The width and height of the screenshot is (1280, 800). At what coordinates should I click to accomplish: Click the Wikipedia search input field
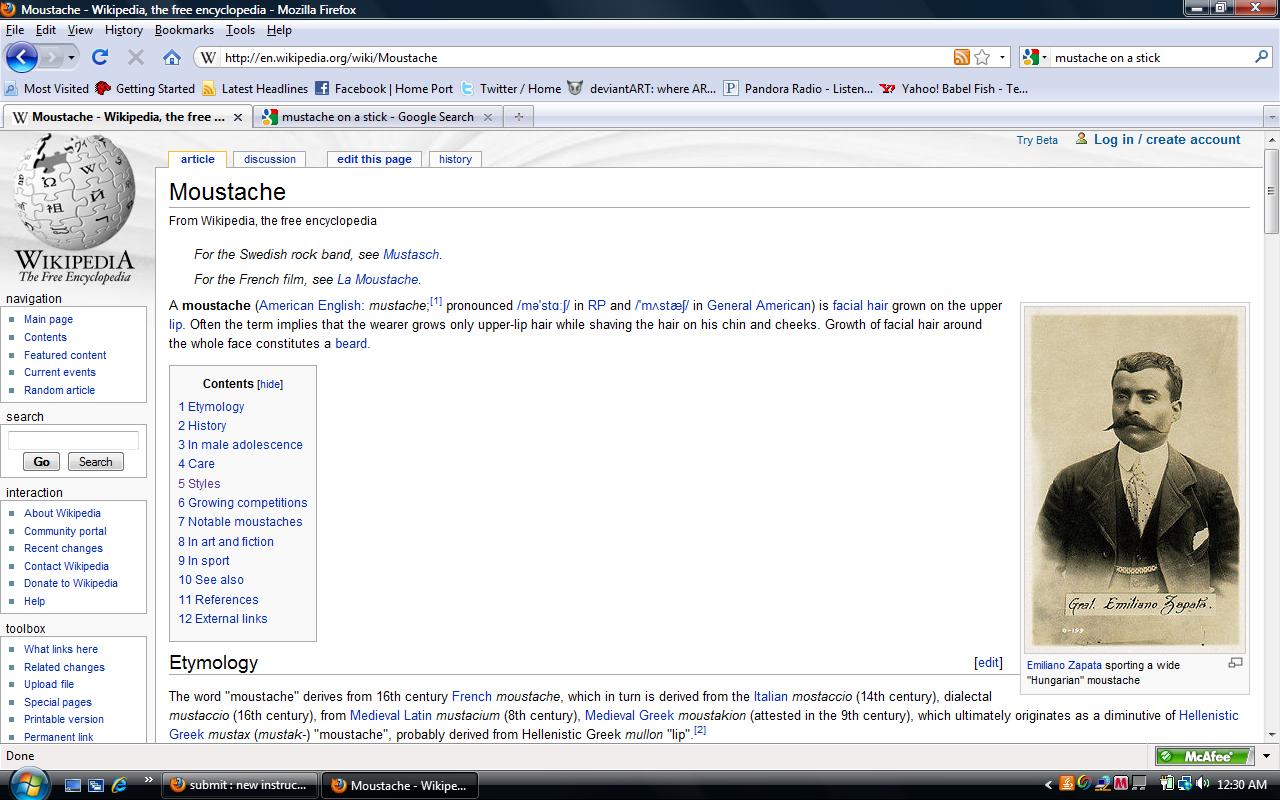pyautogui.click(x=73, y=441)
